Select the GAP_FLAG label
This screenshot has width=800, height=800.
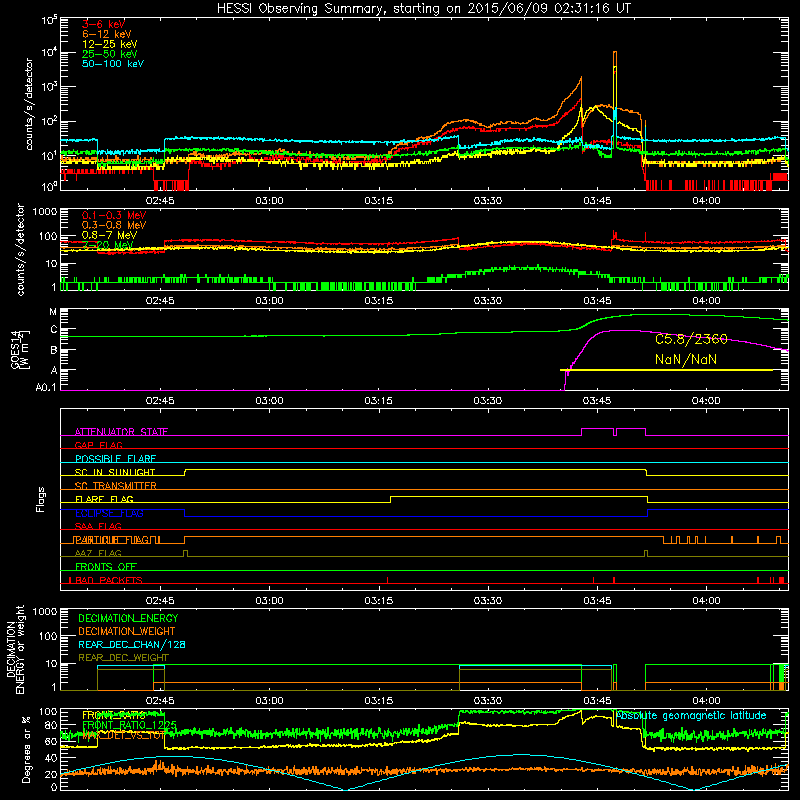[x=98, y=445]
